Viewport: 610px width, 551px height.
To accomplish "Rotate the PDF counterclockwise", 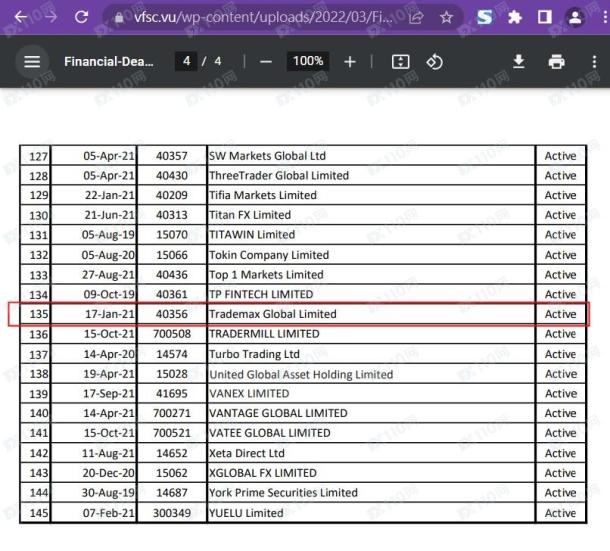I will click(434, 61).
